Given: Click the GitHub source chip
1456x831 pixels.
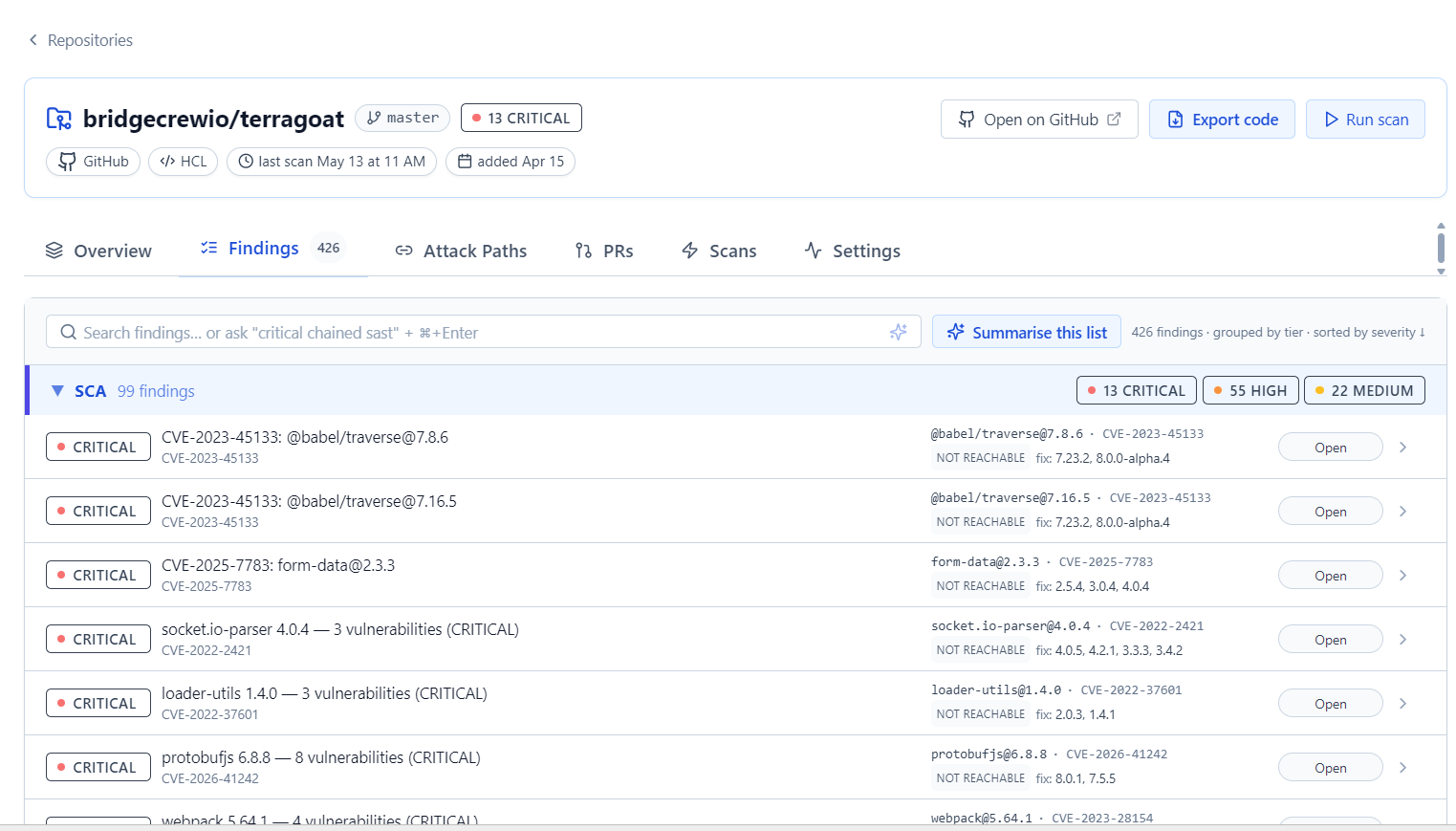Looking at the screenshot, I should 94,162.
